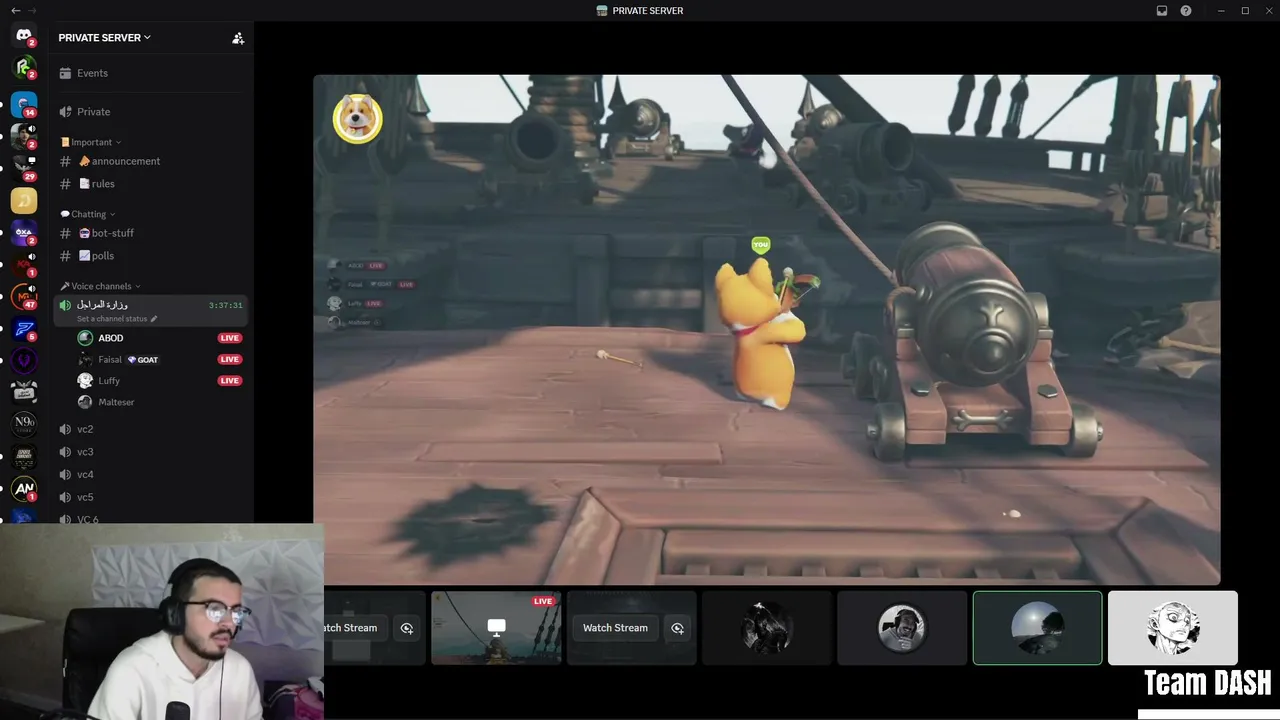Viewport: 1280px width, 720px height.
Task: Open the gold yellow server icon
Action: [x=24, y=200]
